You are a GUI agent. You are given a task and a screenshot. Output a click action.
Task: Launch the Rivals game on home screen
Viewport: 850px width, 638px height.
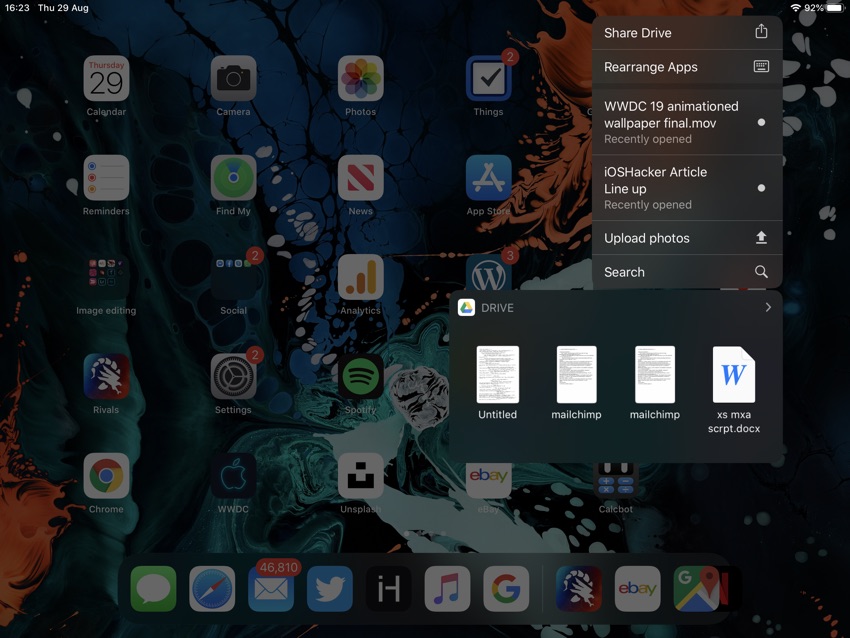pyautogui.click(x=106, y=377)
